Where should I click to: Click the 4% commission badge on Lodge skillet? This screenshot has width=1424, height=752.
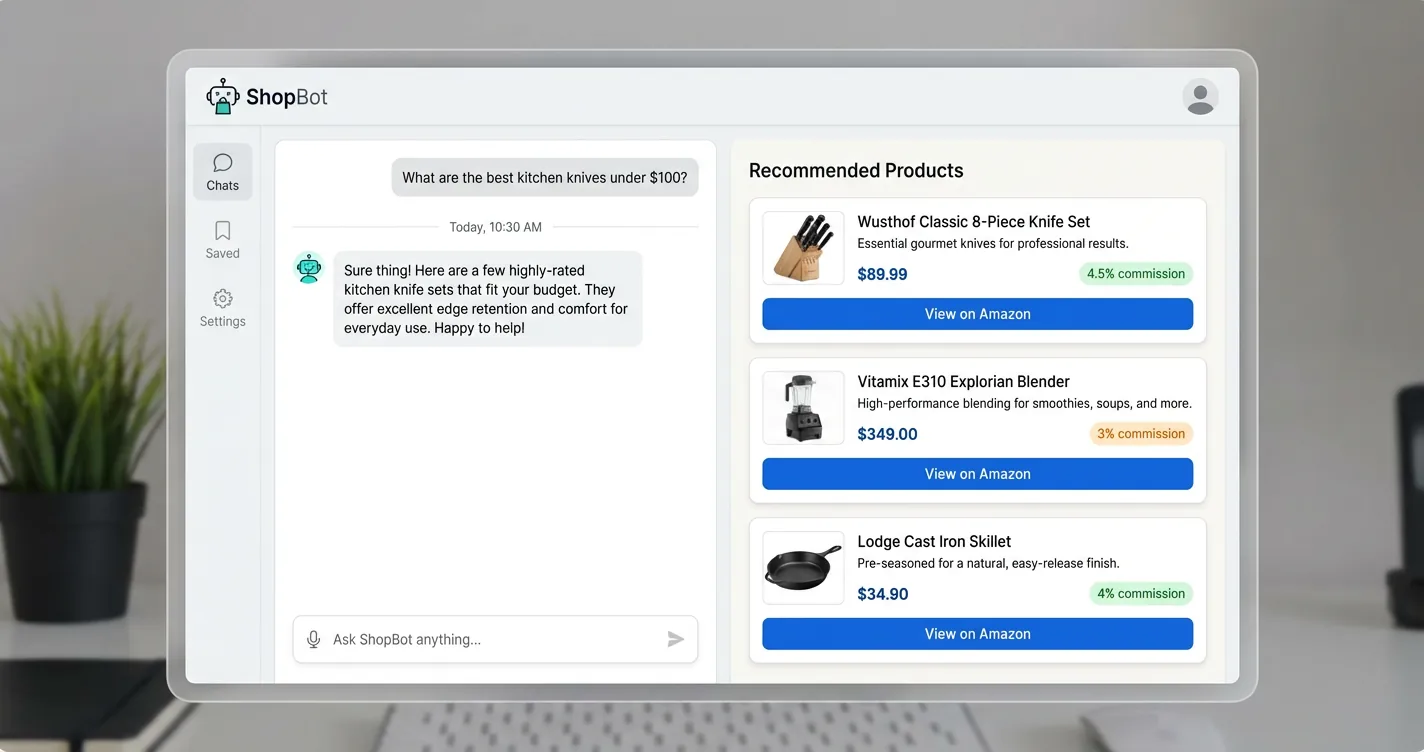[1140, 593]
